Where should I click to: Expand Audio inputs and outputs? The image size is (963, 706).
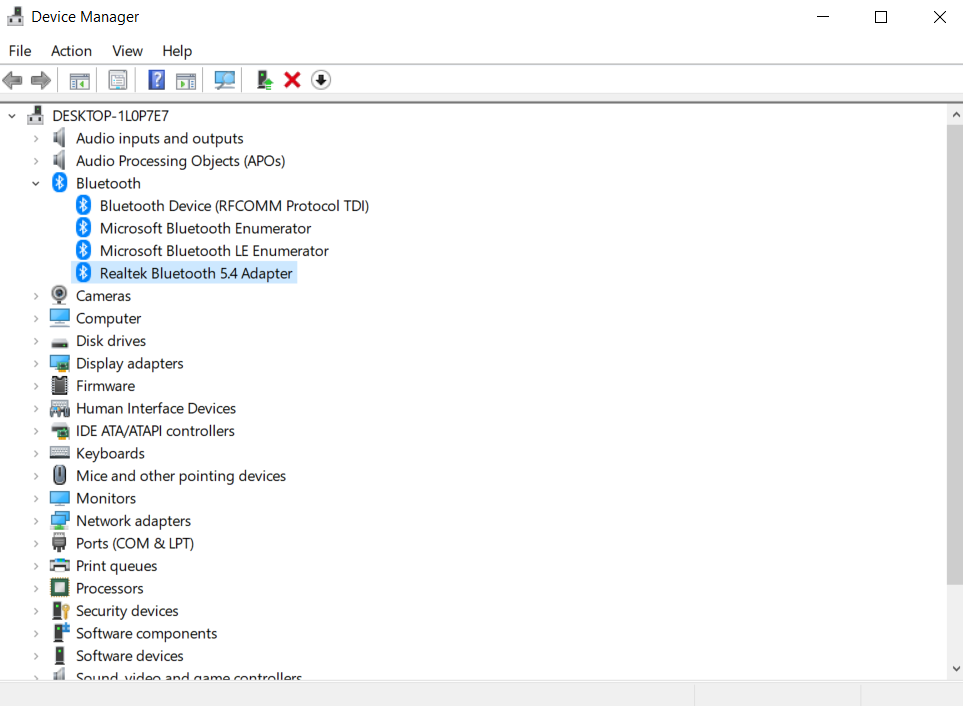click(x=36, y=138)
